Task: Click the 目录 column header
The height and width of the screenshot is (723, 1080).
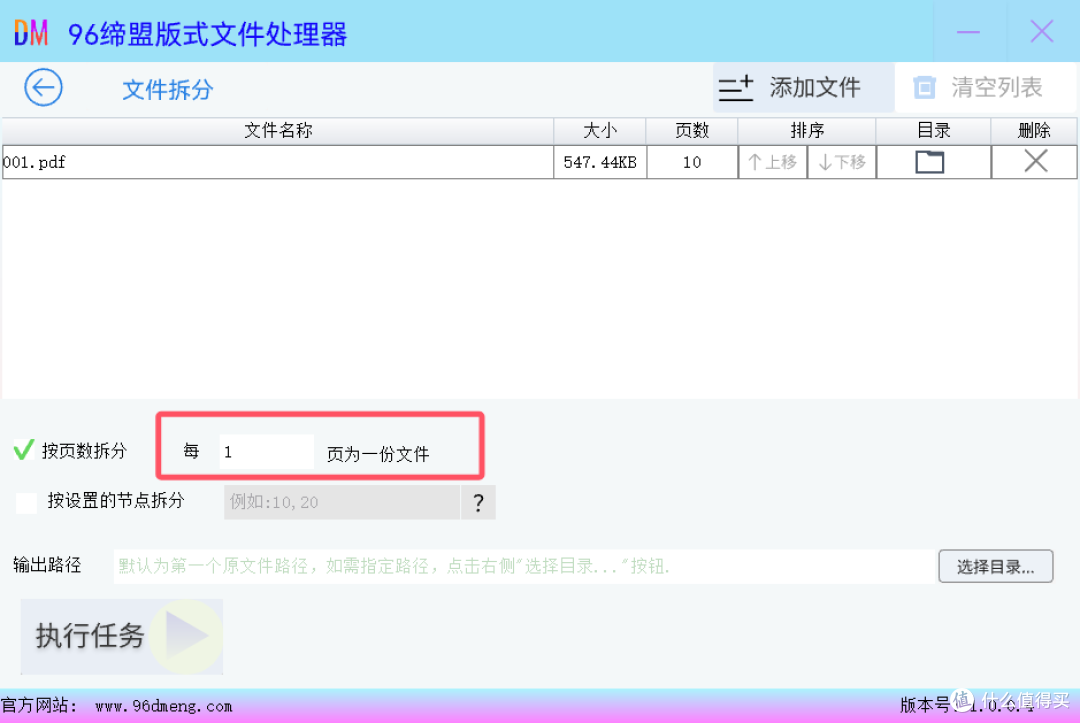Action: pos(933,131)
